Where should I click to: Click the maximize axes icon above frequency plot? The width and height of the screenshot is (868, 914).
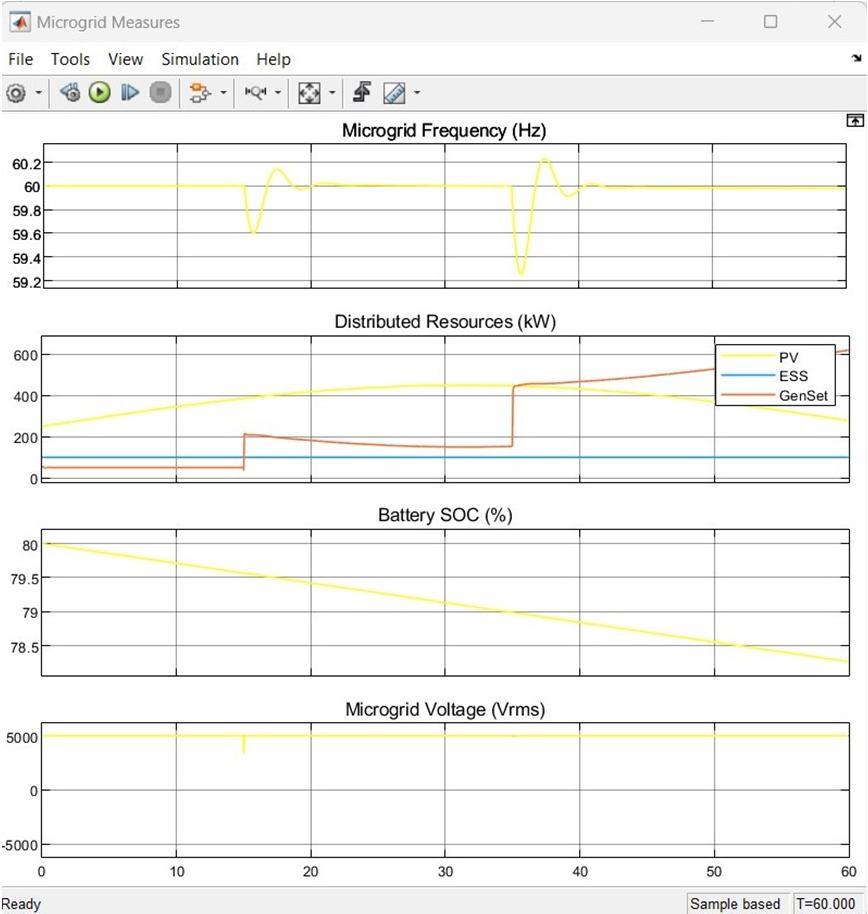coord(855,121)
